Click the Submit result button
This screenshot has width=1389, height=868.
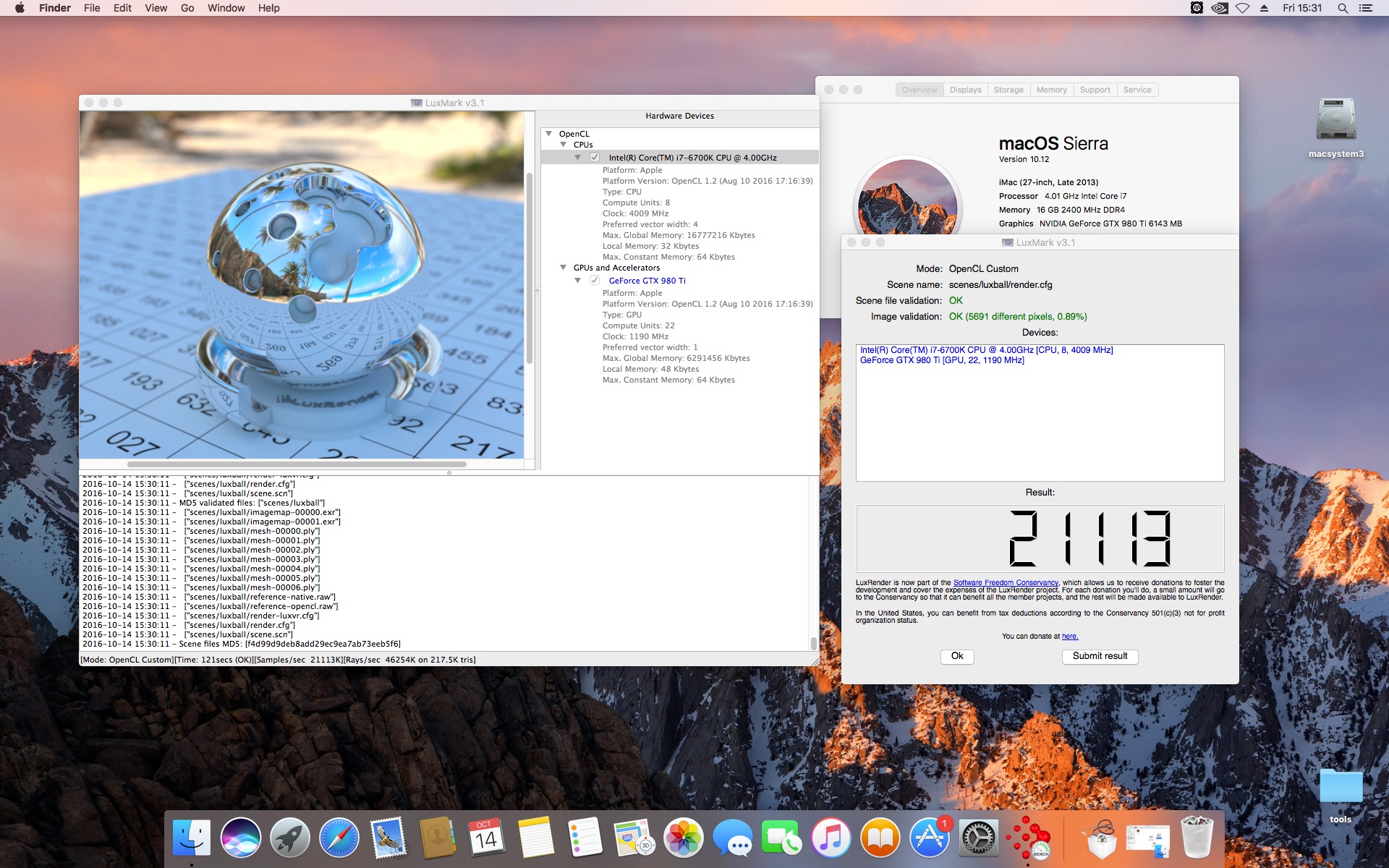point(1100,656)
